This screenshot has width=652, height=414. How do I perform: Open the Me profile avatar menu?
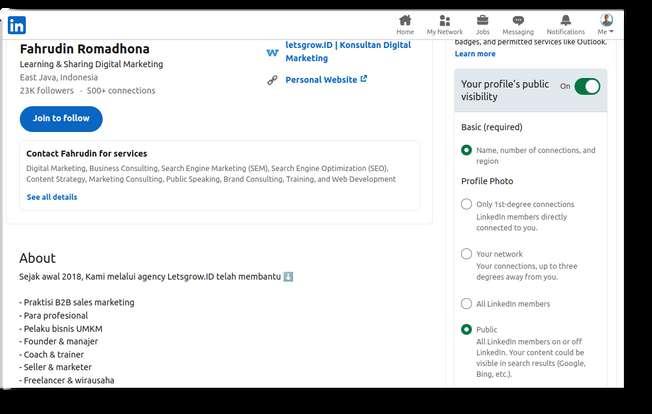606,25
